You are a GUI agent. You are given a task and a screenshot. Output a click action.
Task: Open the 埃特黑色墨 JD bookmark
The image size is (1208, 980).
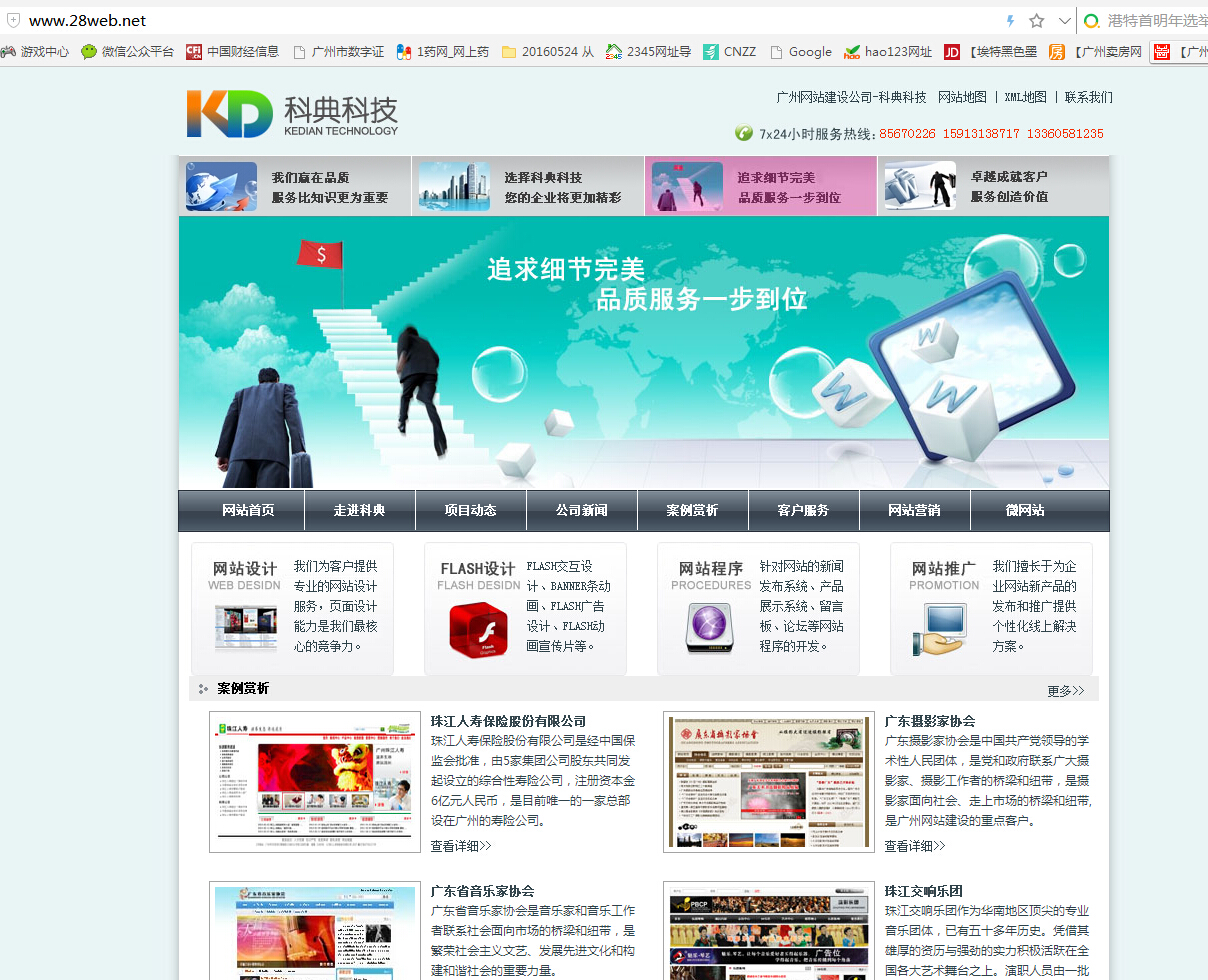(991, 52)
